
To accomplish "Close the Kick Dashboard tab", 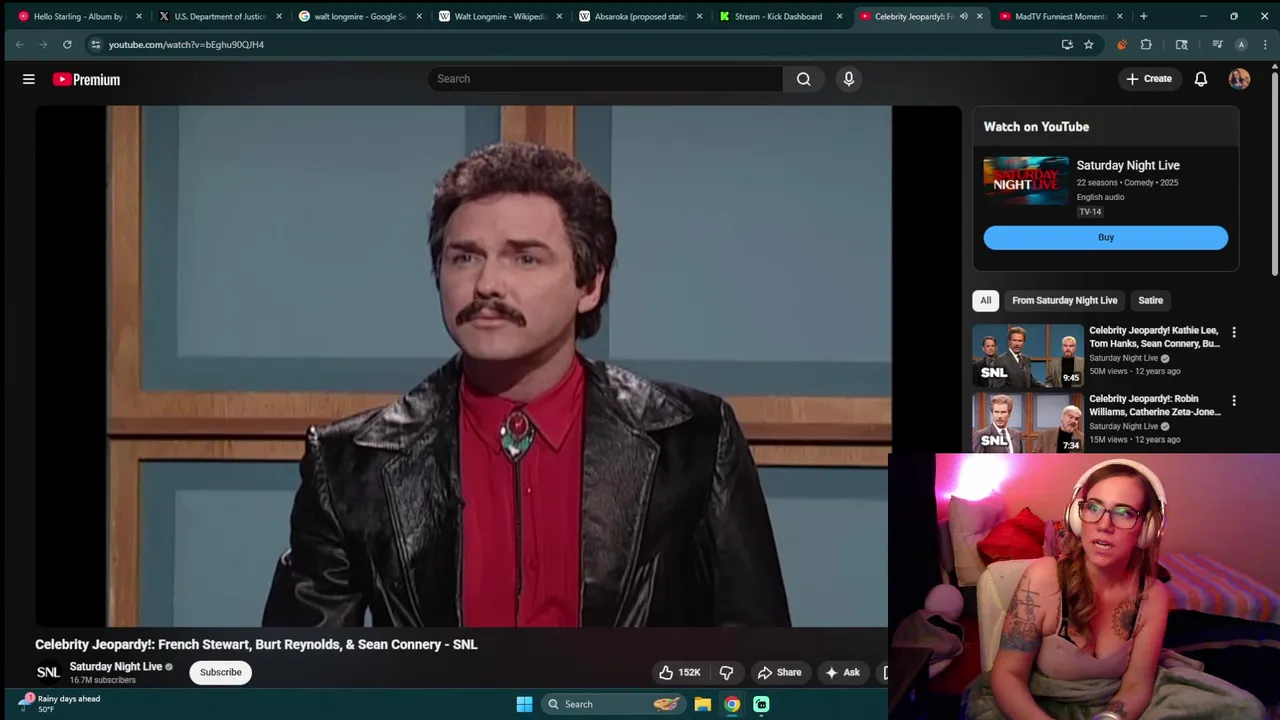I will [x=839, y=16].
